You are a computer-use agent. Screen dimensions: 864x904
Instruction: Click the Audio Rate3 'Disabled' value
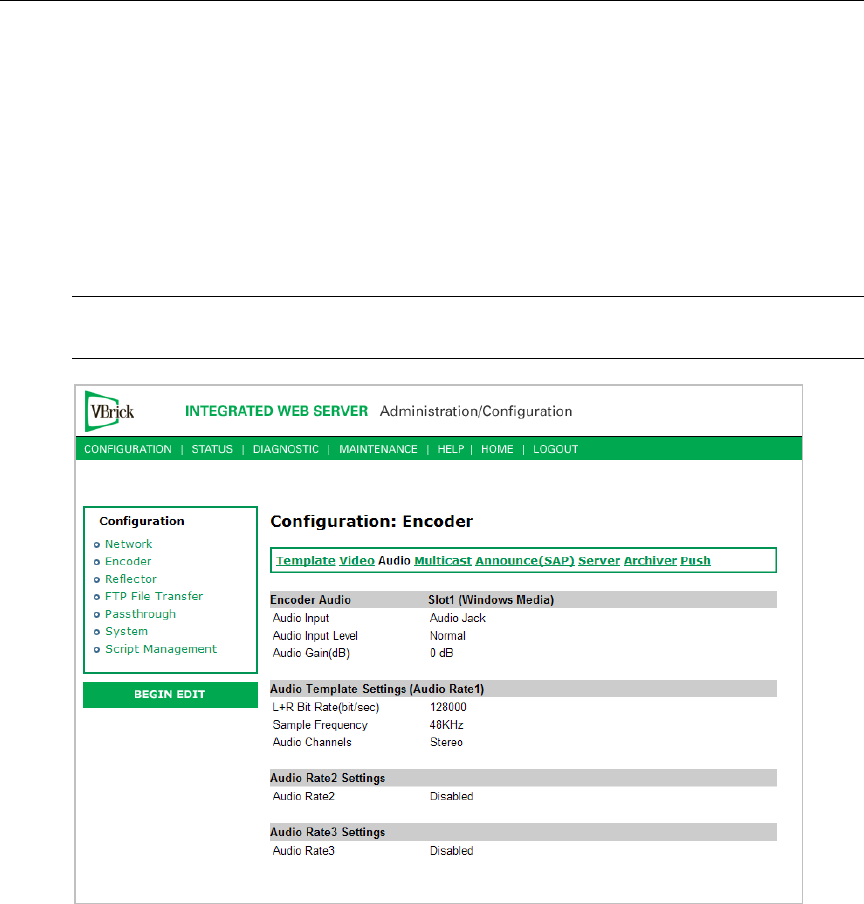click(x=451, y=851)
